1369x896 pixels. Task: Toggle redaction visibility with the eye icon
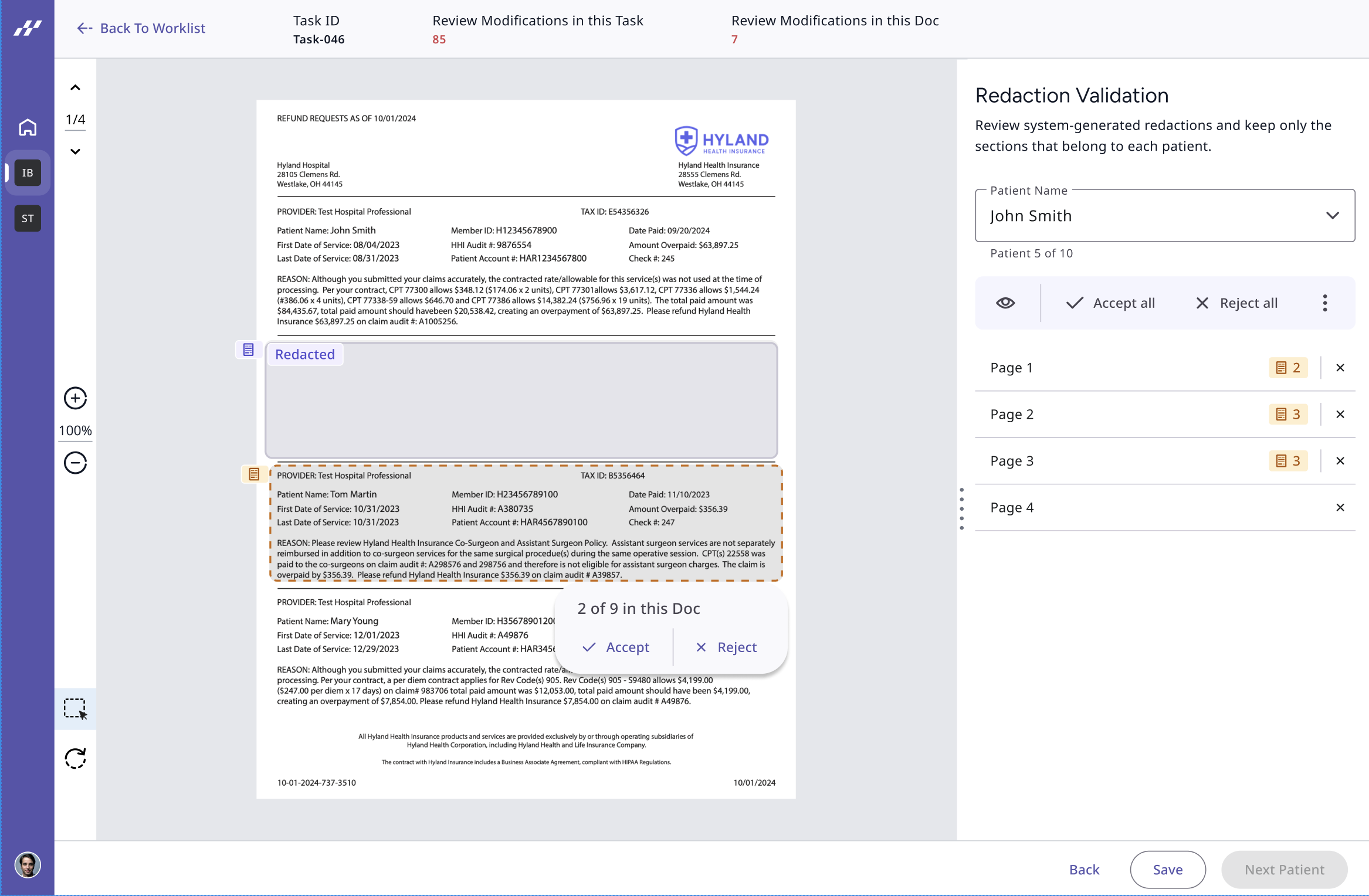click(x=1005, y=303)
